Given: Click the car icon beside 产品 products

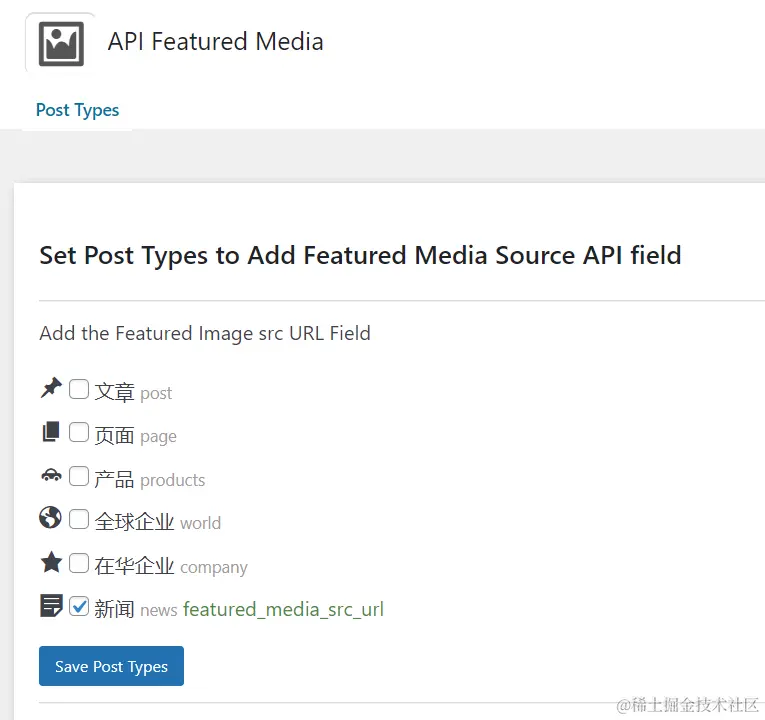Looking at the screenshot, I should (x=51, y=476).
